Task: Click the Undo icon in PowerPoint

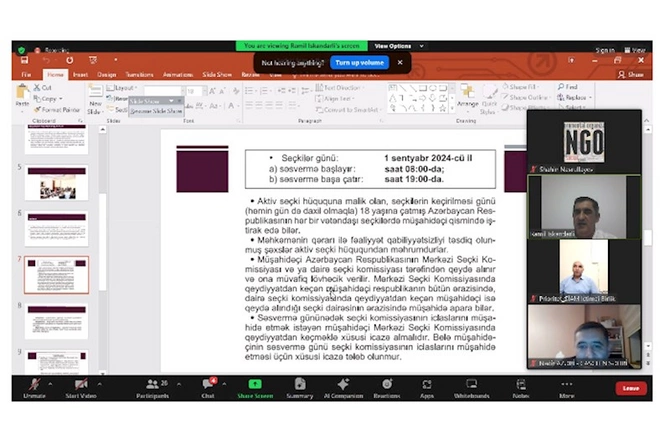Action: point(47,60)
